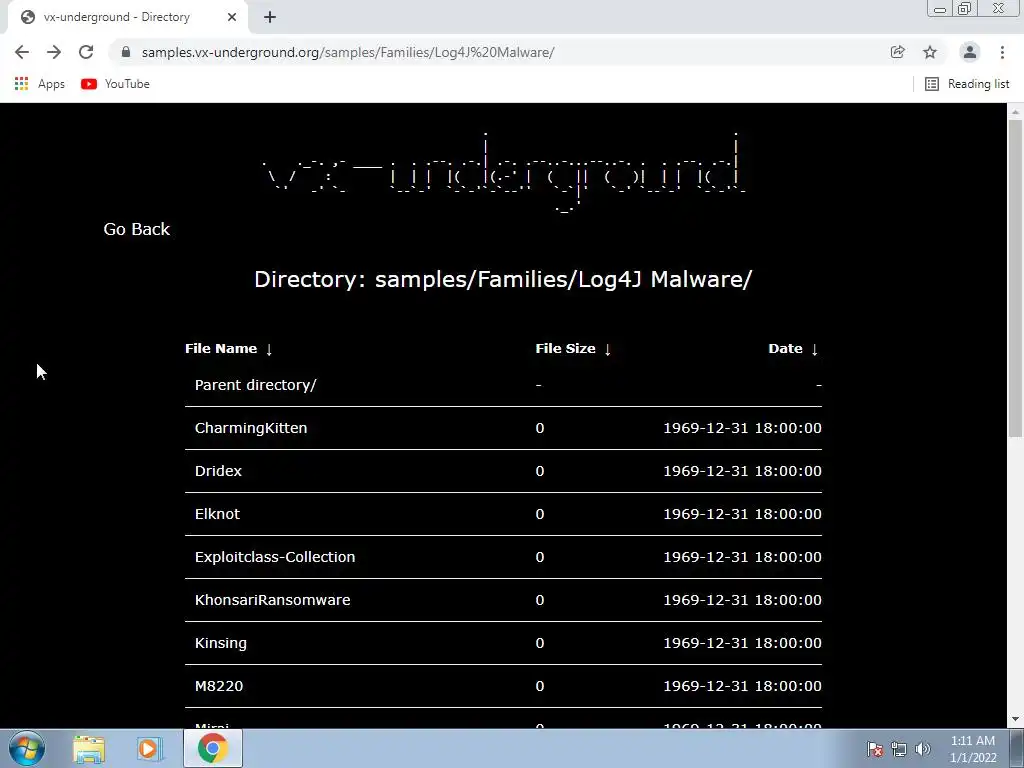Click the Chrome taskbar icon

212,748
